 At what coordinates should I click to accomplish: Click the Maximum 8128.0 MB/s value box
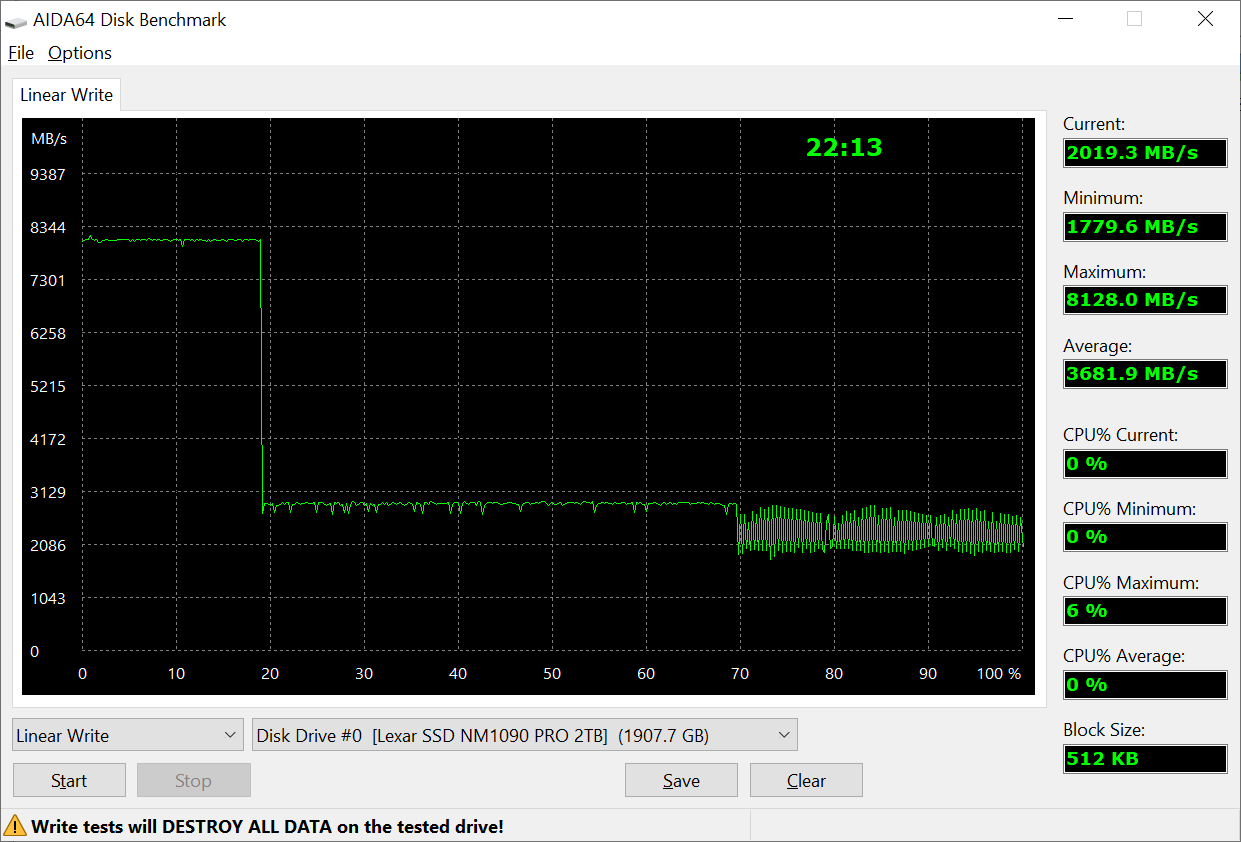(x=1145, y=300)
